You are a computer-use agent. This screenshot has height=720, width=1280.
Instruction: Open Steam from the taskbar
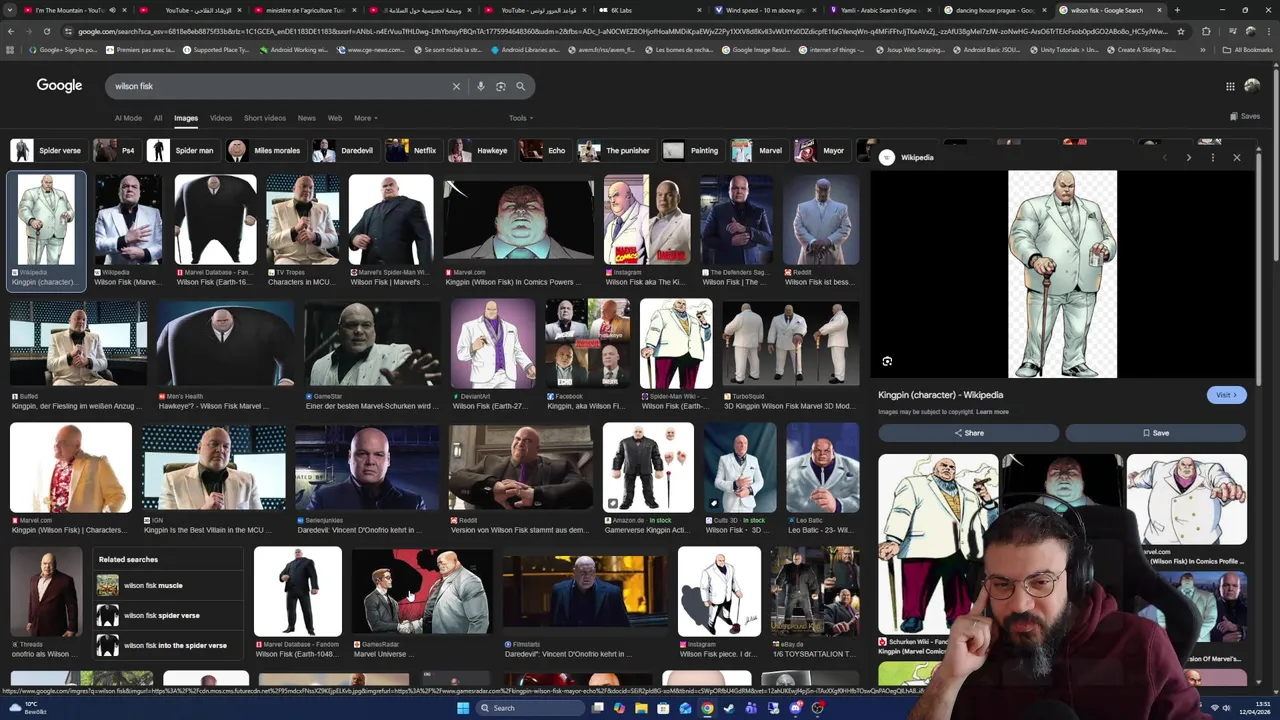coord(729,708)
